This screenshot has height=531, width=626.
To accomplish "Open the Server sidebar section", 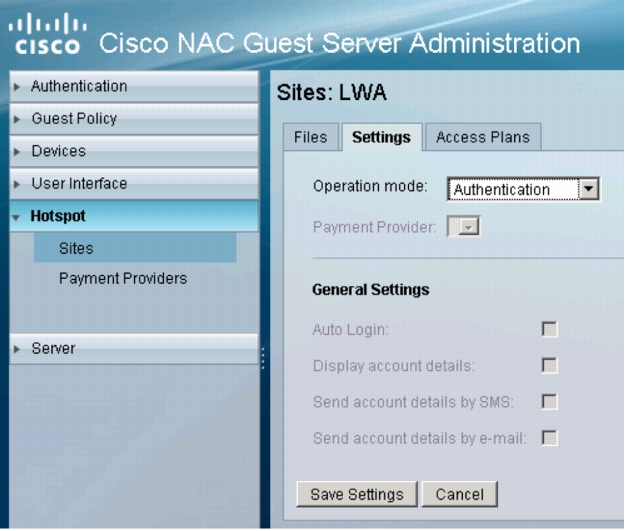I will pos(134,349).
